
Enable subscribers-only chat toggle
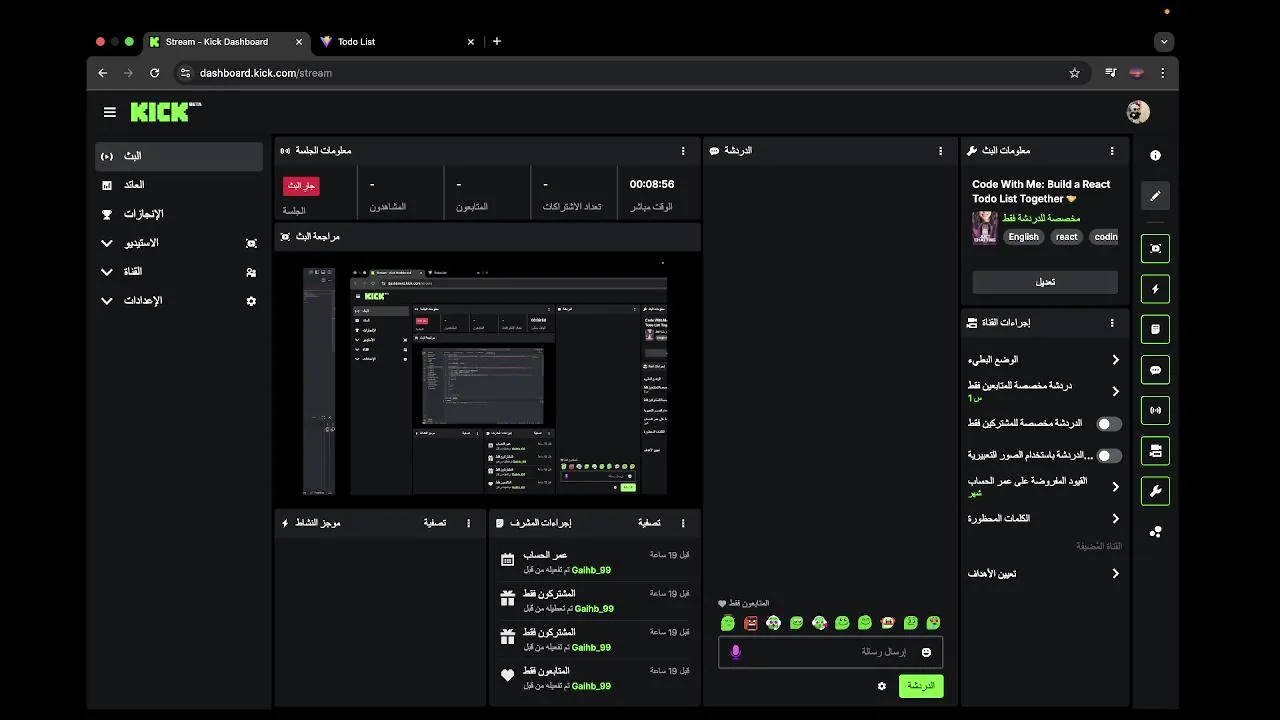(1109, 424)
